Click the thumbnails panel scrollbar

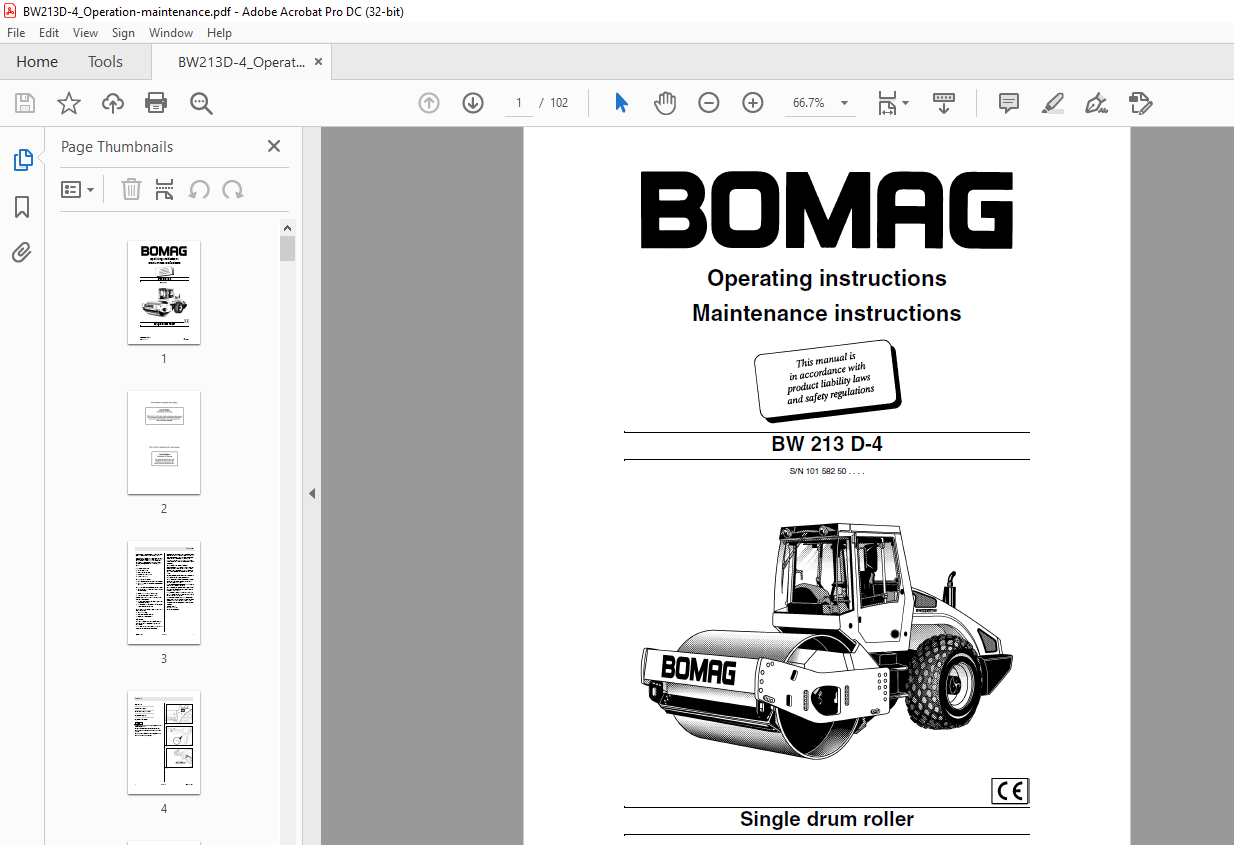[x=288, y=248]
